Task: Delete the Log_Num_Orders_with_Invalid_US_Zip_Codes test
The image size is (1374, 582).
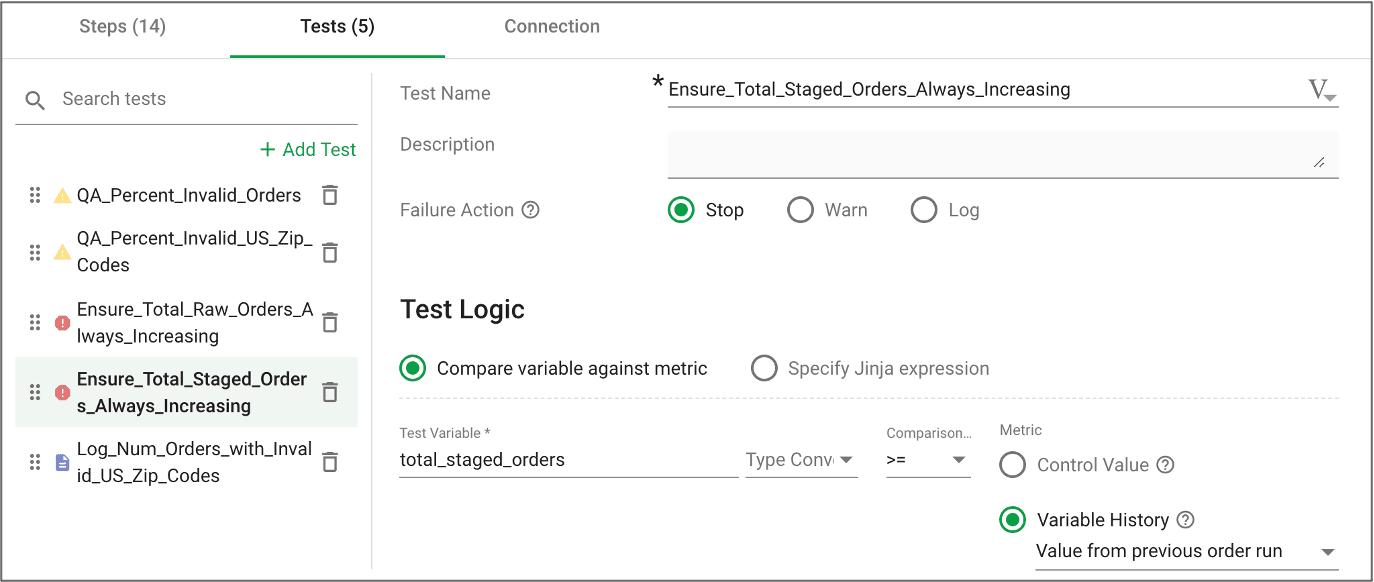Action: 330,462
